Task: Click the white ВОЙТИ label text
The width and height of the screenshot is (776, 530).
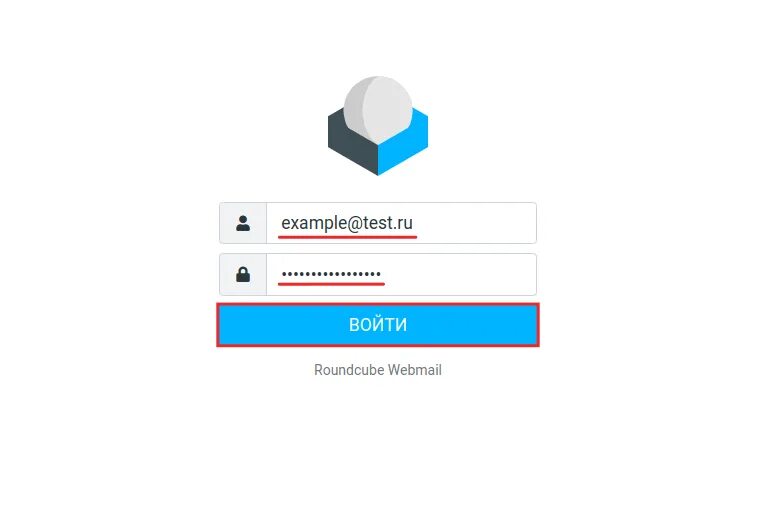Action: [x=378, y=325]
